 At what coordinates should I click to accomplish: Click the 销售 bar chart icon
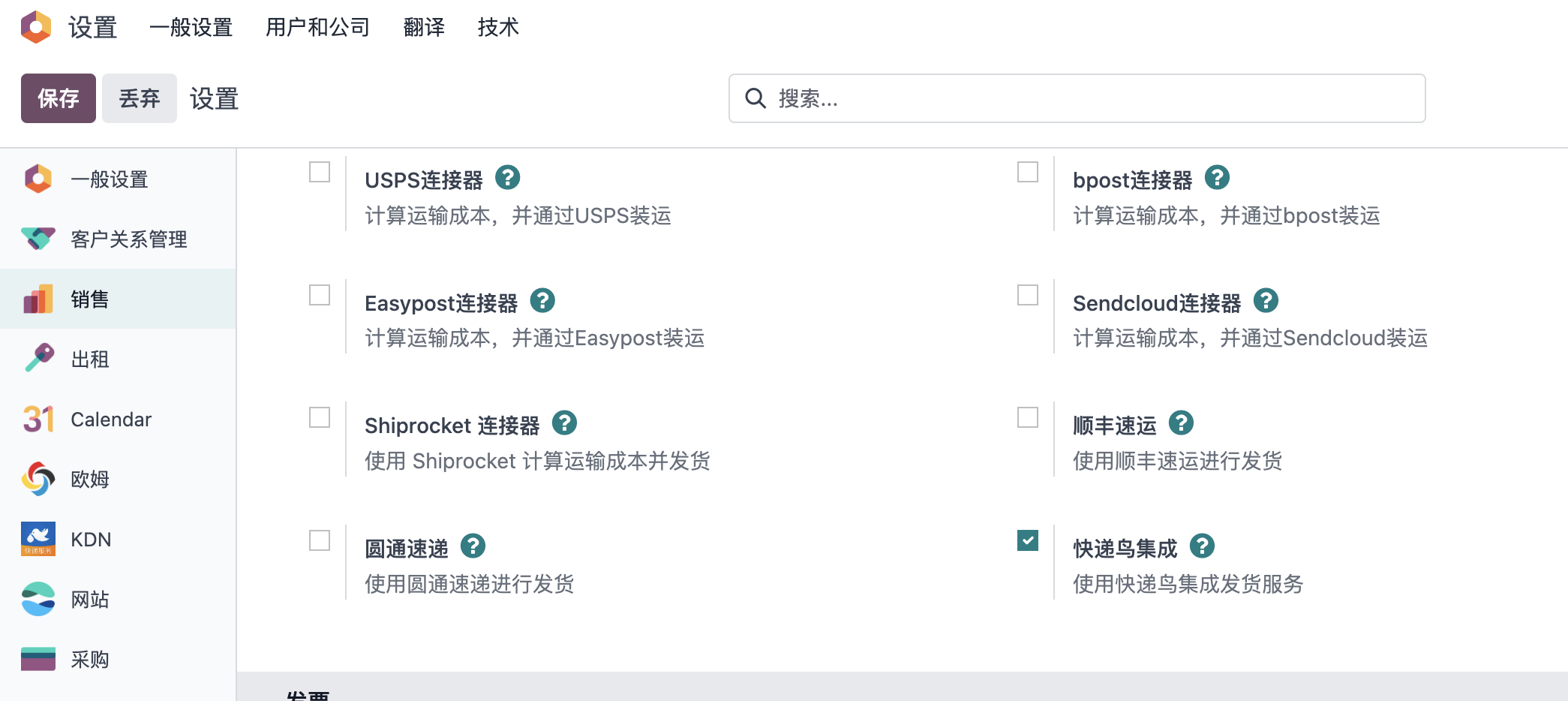click(x=38, y=299)
